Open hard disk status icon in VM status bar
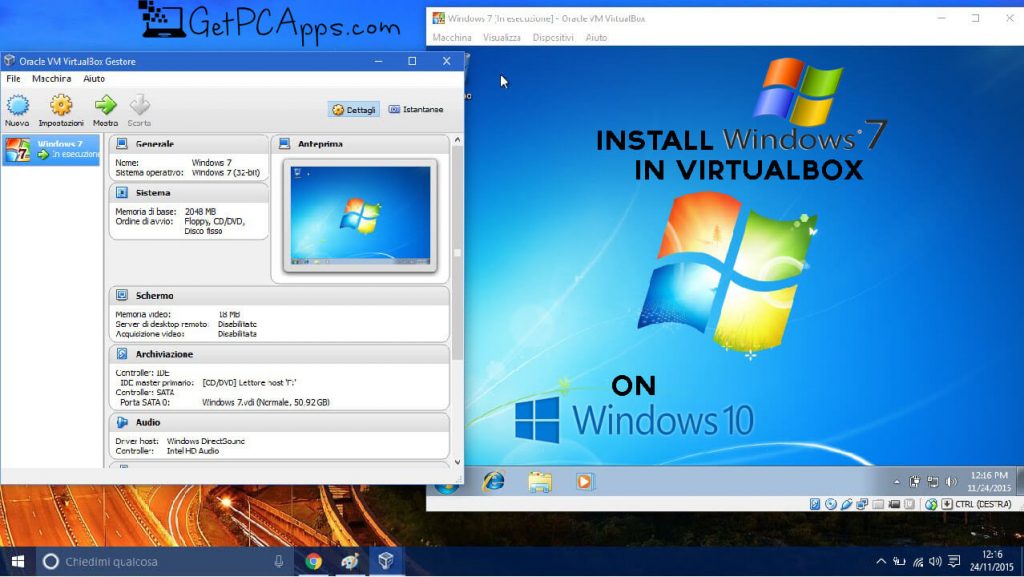1024x577 pixels. pyautogui.click(x=814, y=505)
